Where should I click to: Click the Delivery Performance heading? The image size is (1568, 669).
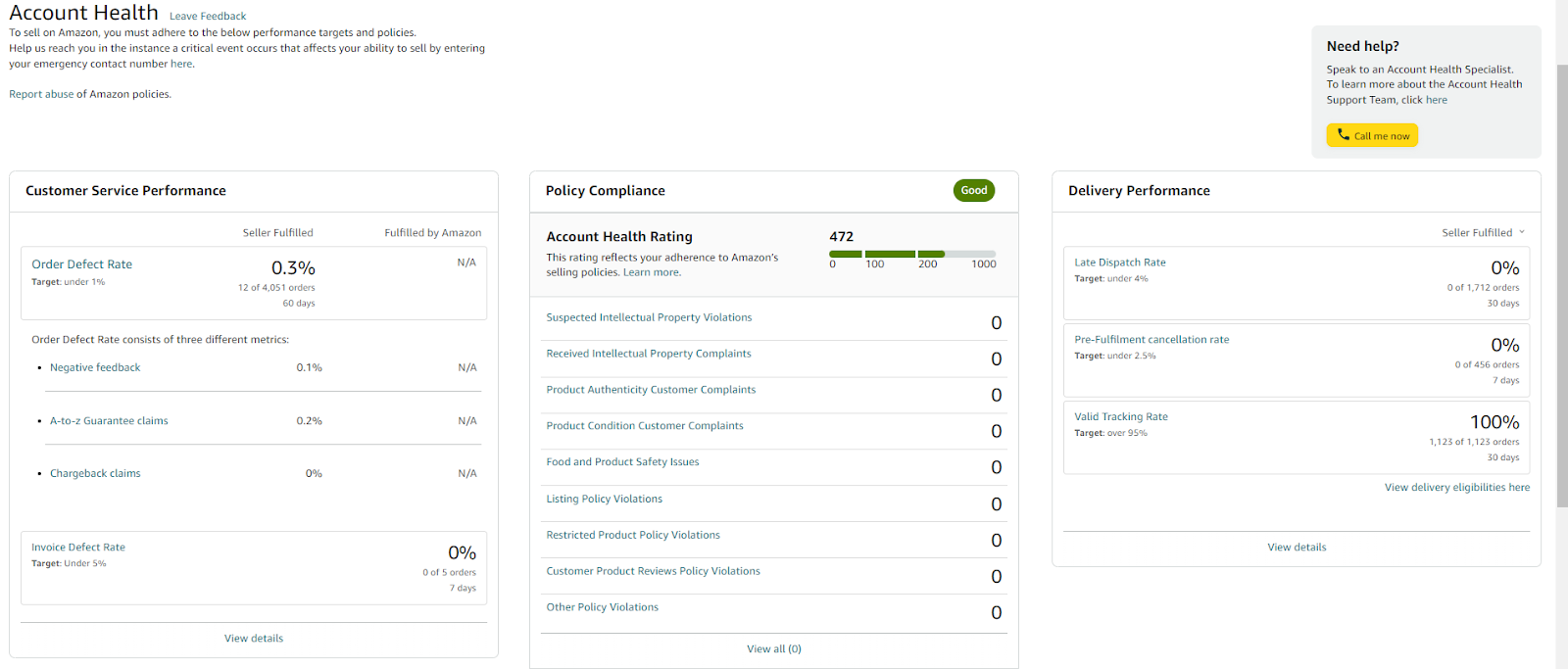tap(1139, 191)
